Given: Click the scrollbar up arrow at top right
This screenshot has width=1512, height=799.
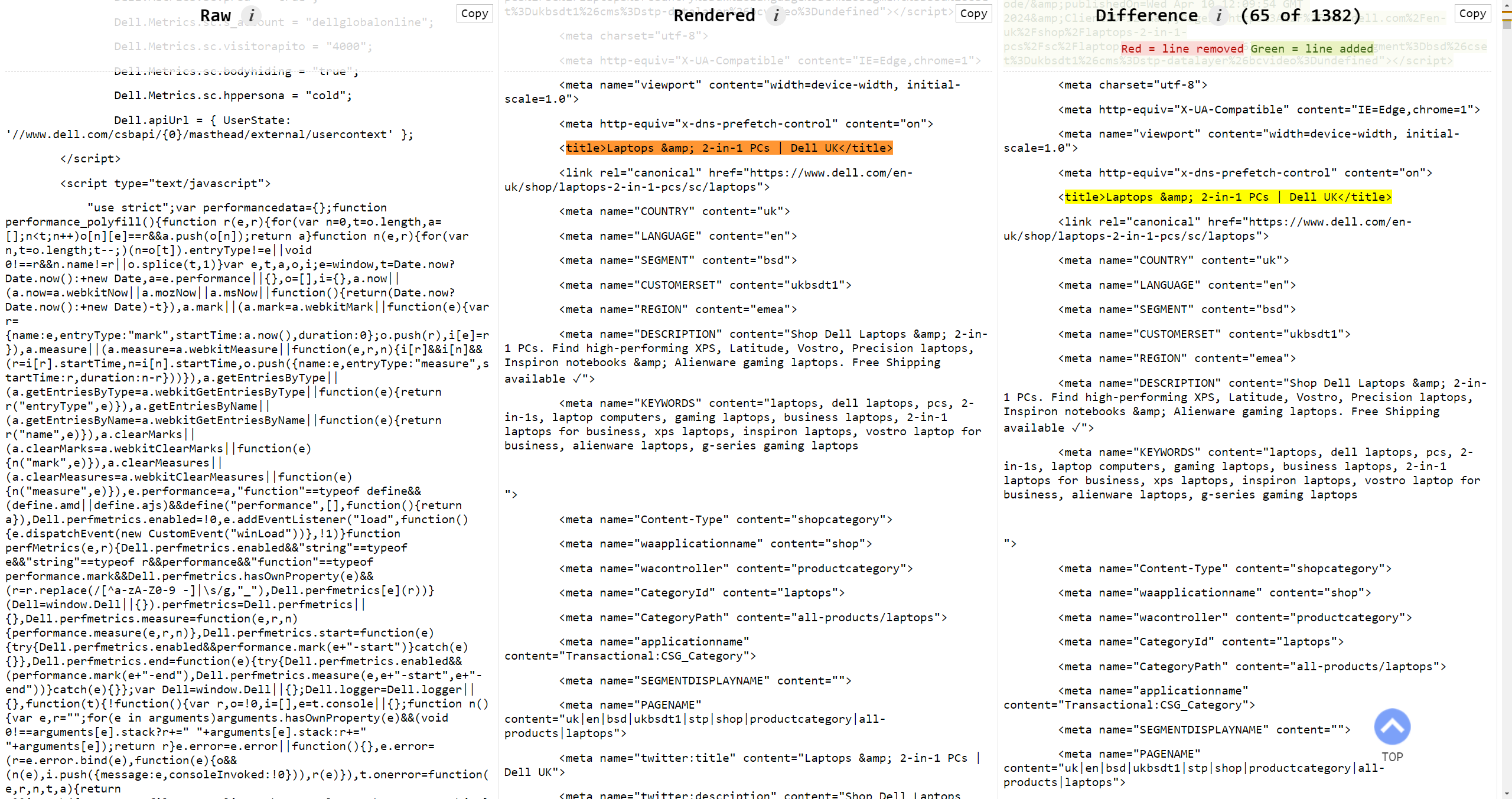Looking at the screenshot, I should click(x=1507, y=5).
